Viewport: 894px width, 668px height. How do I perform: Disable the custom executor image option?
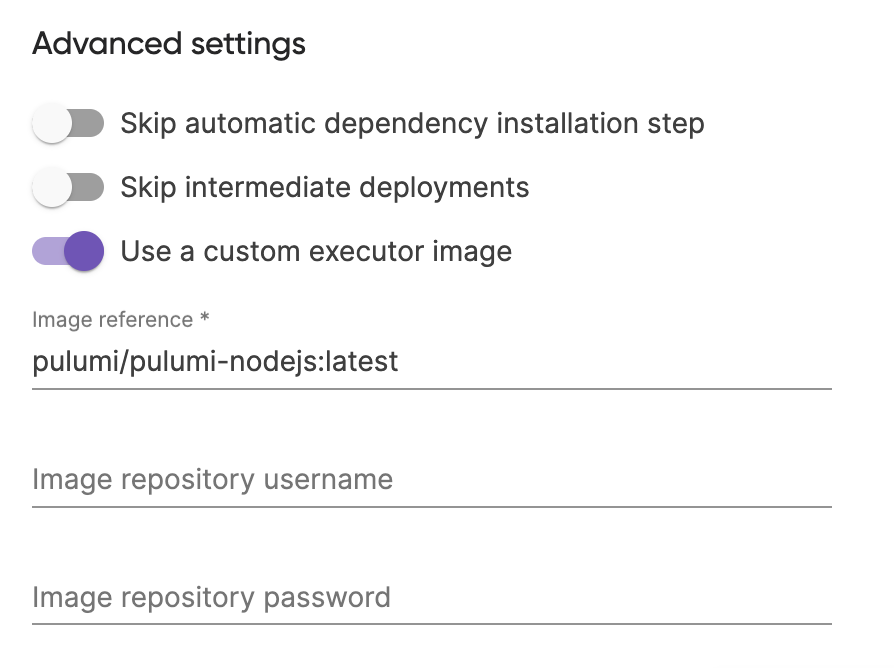[67, 251]
